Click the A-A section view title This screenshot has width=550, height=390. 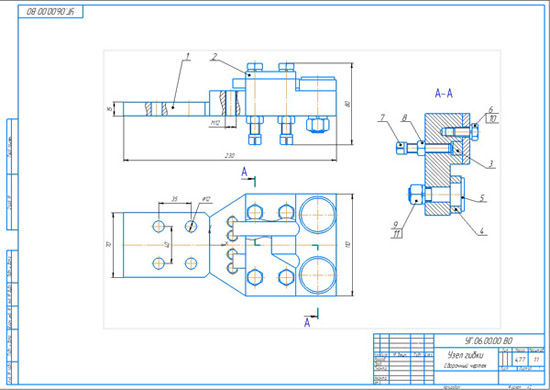coord(444,93)
